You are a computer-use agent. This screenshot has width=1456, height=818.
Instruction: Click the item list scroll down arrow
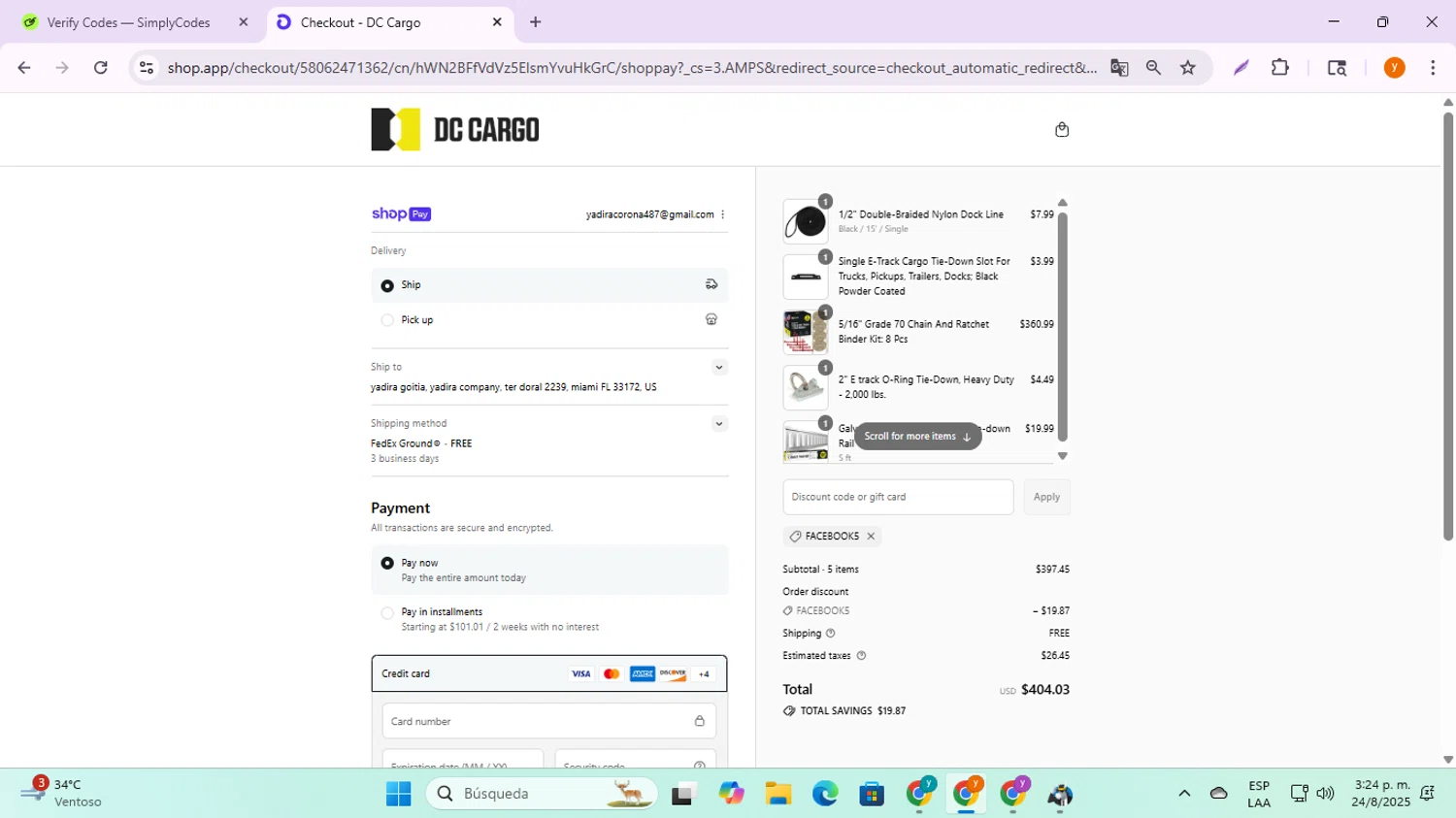tap(1062, 456)
